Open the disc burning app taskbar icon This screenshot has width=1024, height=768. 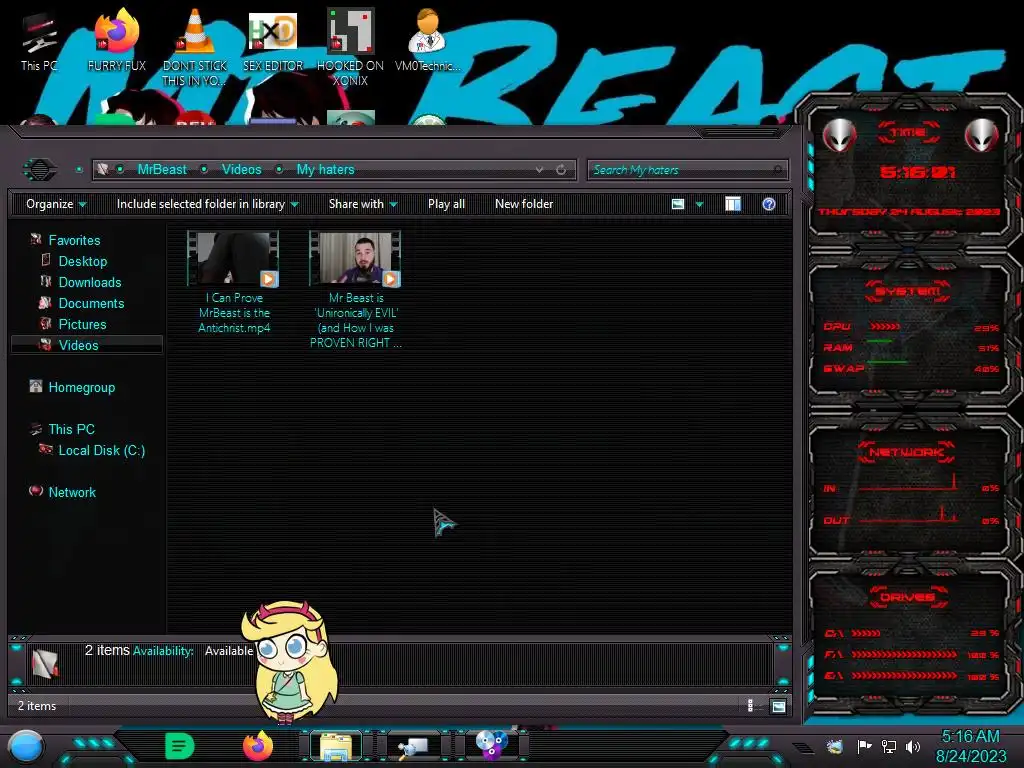[492, 745]
